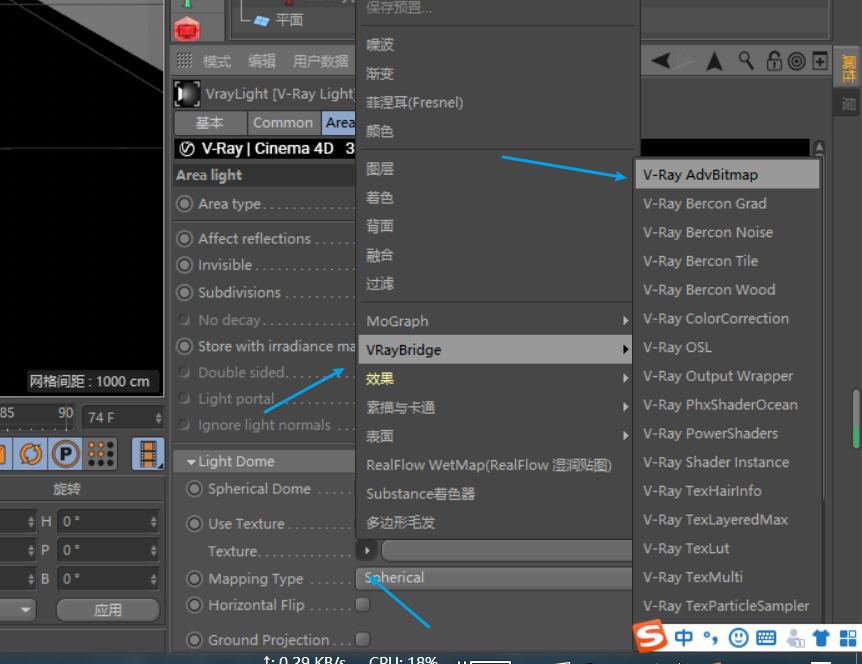Choose V-Ray TexParticleSampler shader
This screenshot has width=862, height=664.
pyautogui.click(x=727, y=606)
